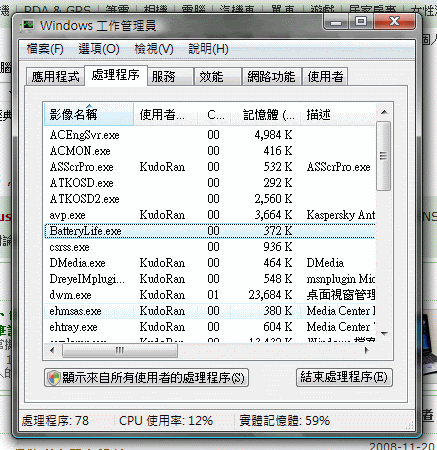
Task: Click CPU 使用率: 12% in status bar
Action: coord(166,421)
